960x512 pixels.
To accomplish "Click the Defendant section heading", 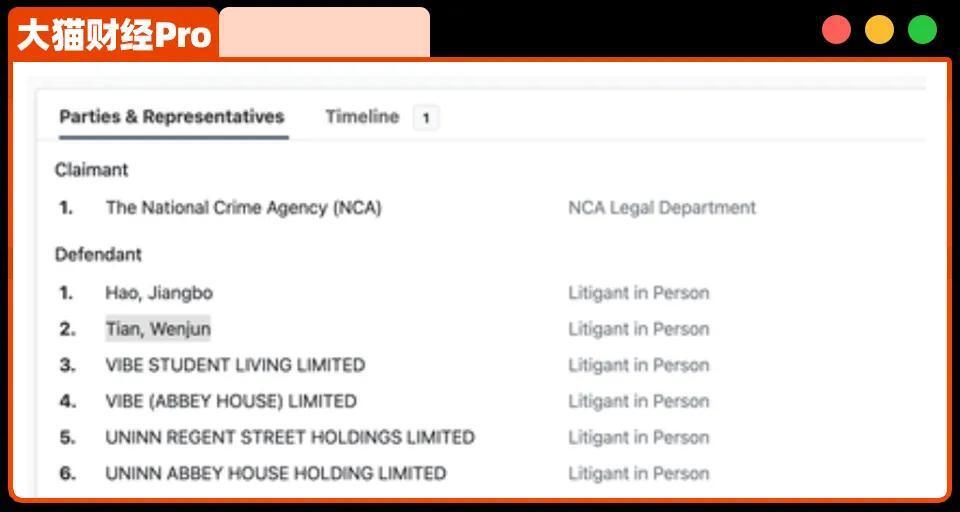I will point(98,254).
